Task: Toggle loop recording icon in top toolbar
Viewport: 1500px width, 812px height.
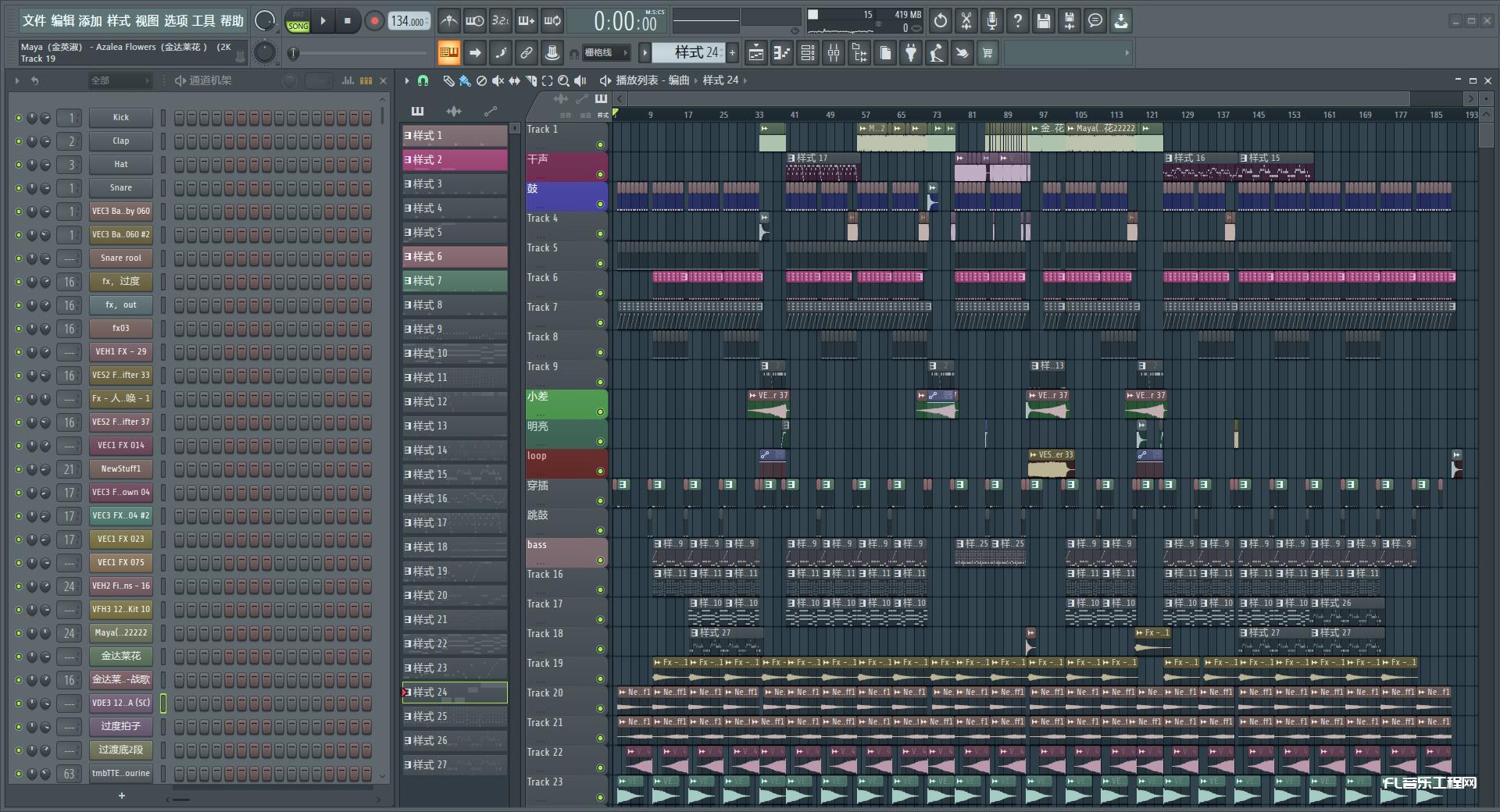Action: (x=552, y=21)
